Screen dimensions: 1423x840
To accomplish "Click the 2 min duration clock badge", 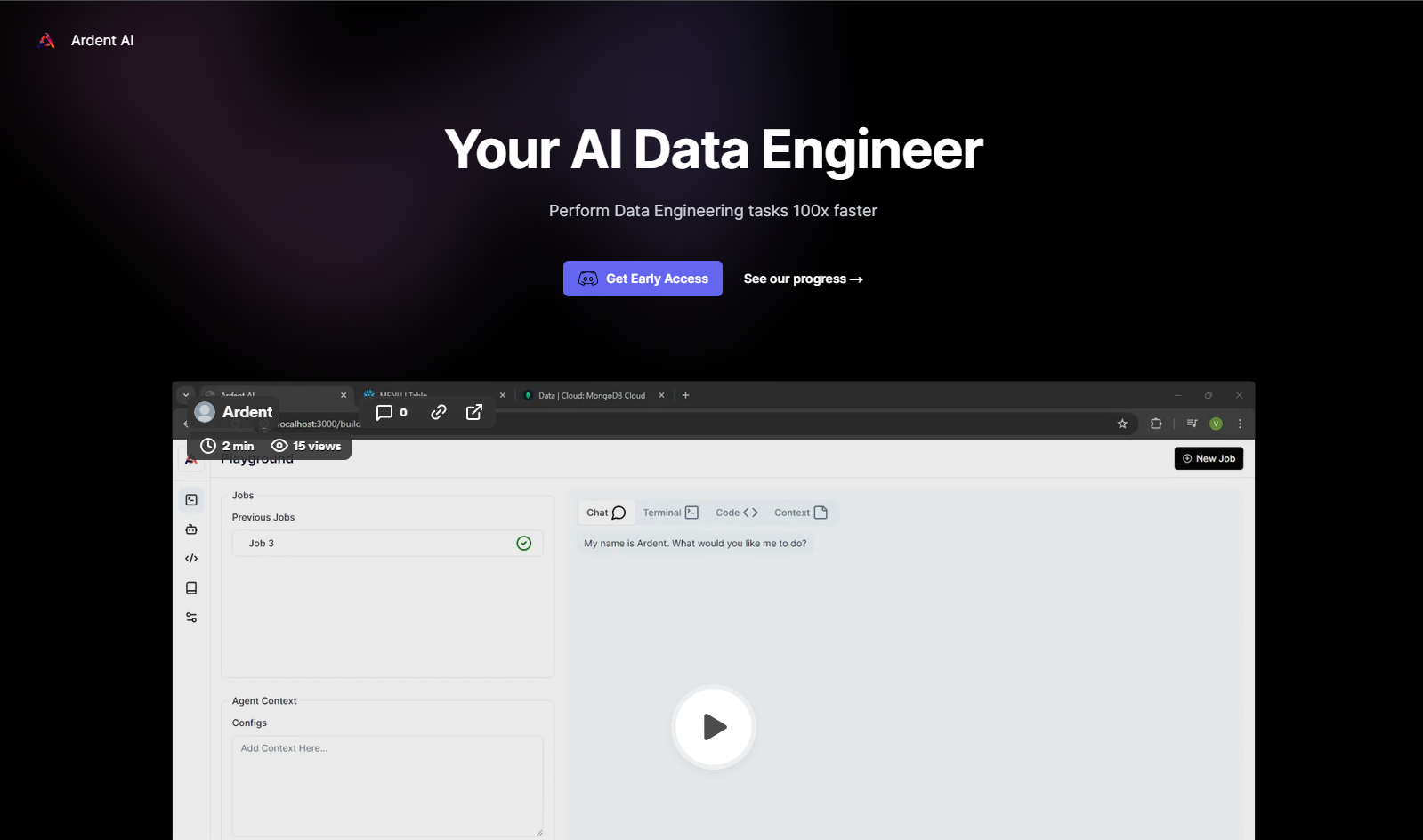I will coord(227,446).
